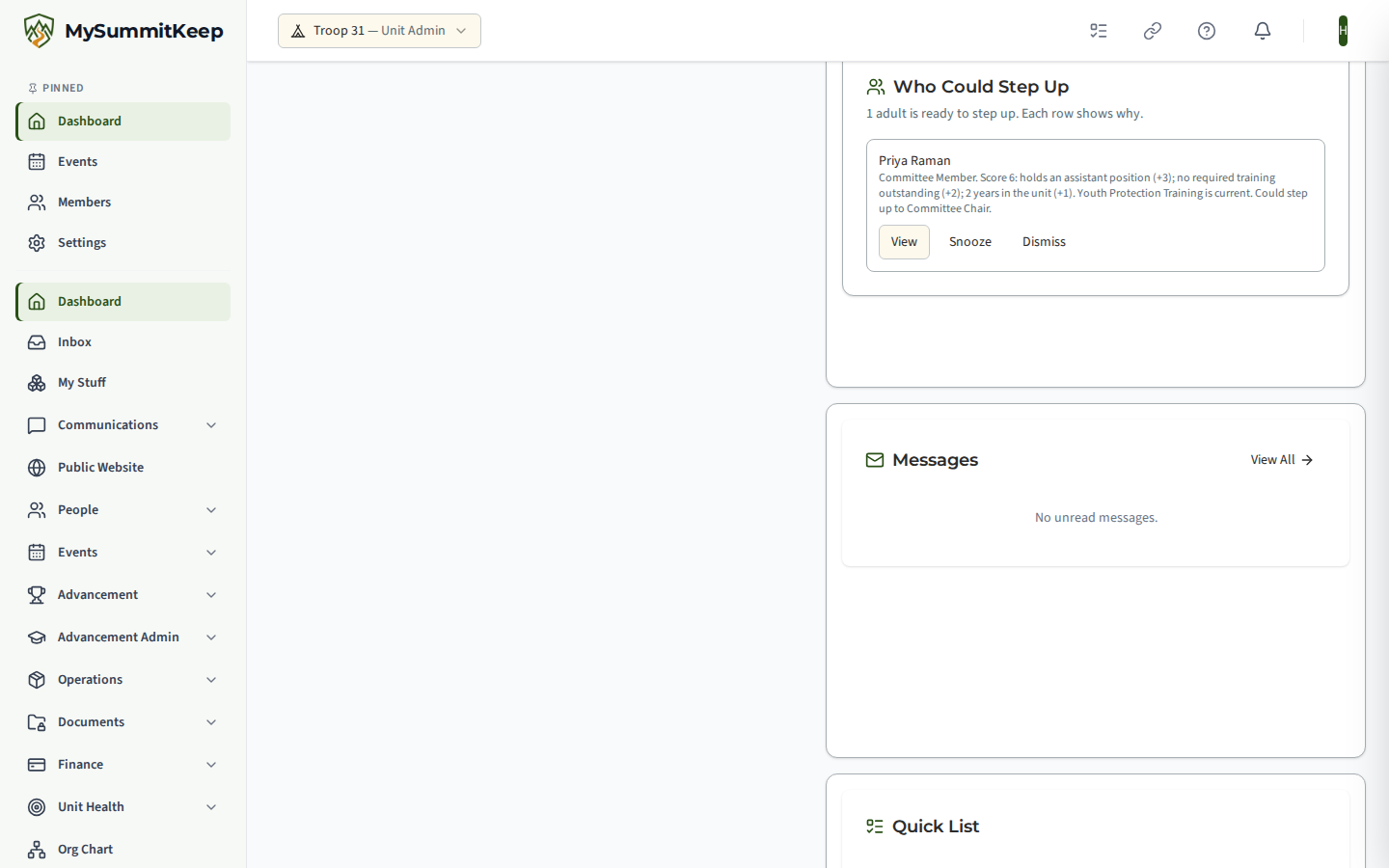Open the Org Chart icon
The height and width of the screenshot is (868, 1389).
click(37, 850)
